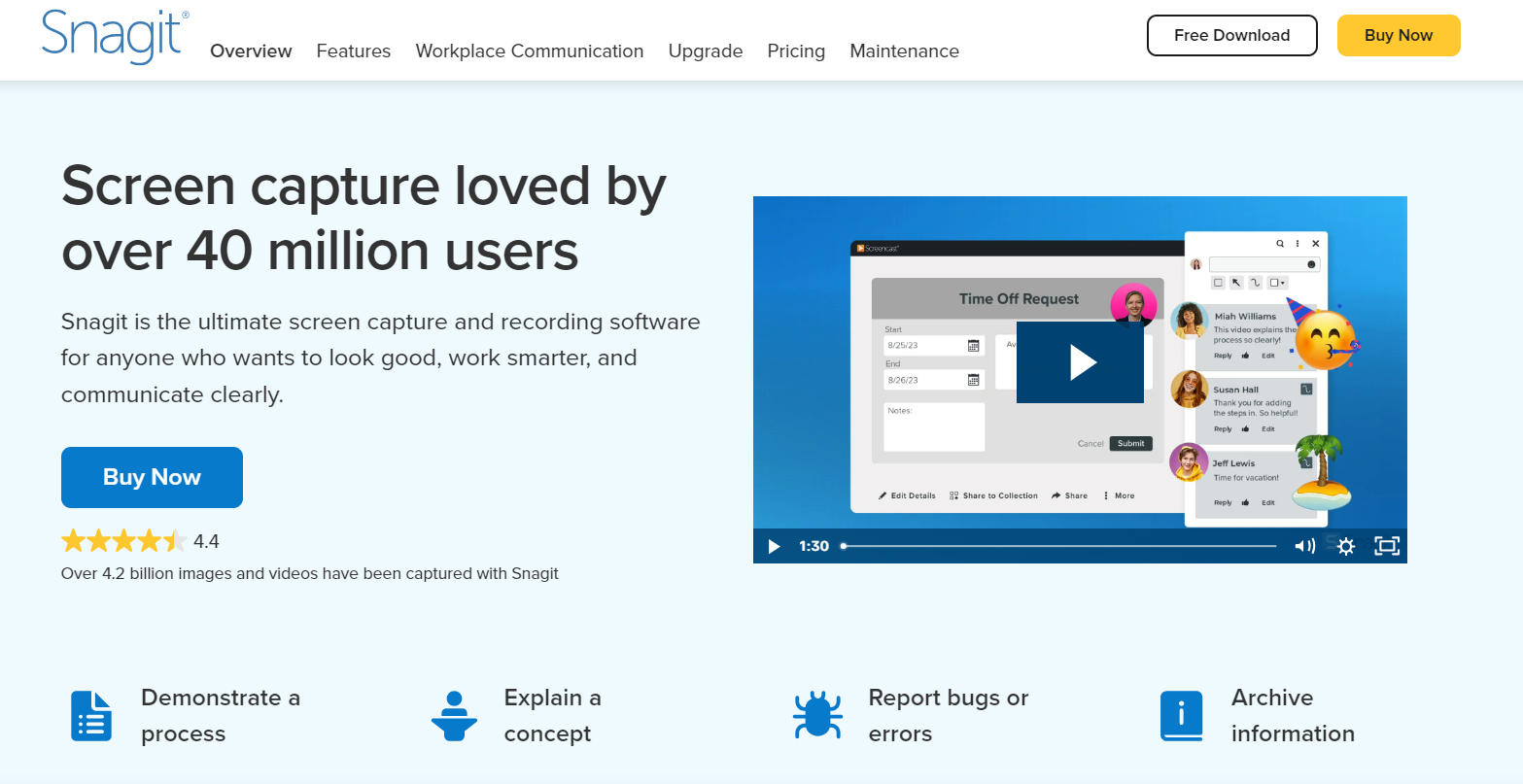Click the Report bugs or errors bug icon
This screenshot has width=1523, height=784.
click(817, 716)
